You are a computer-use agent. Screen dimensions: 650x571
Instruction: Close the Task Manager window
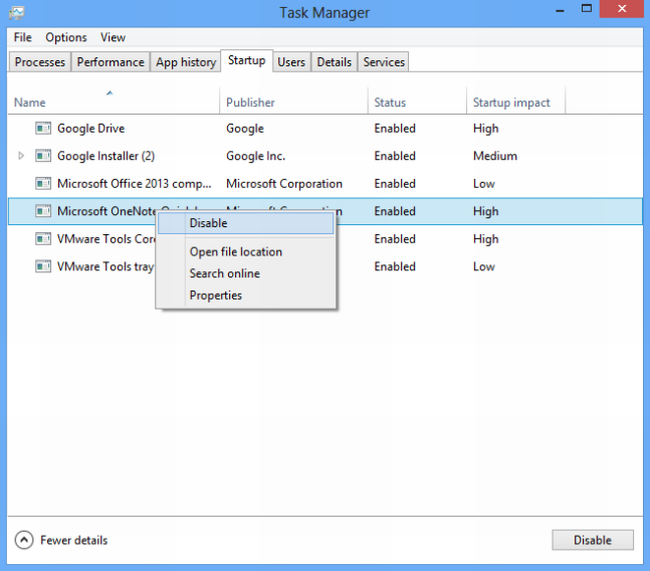pyautogui.click(x=621, y=9)
